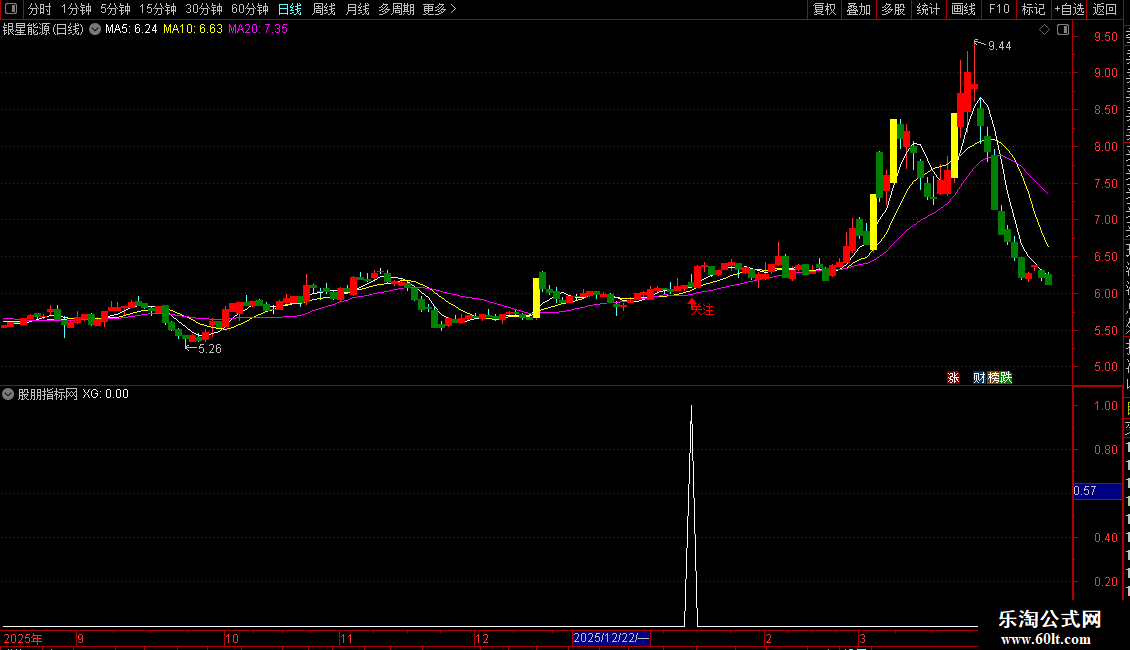1130x650 pixels.
Task: Click the 9.44 high price label
Action: pyautogui.click(x=1000, y=46)
